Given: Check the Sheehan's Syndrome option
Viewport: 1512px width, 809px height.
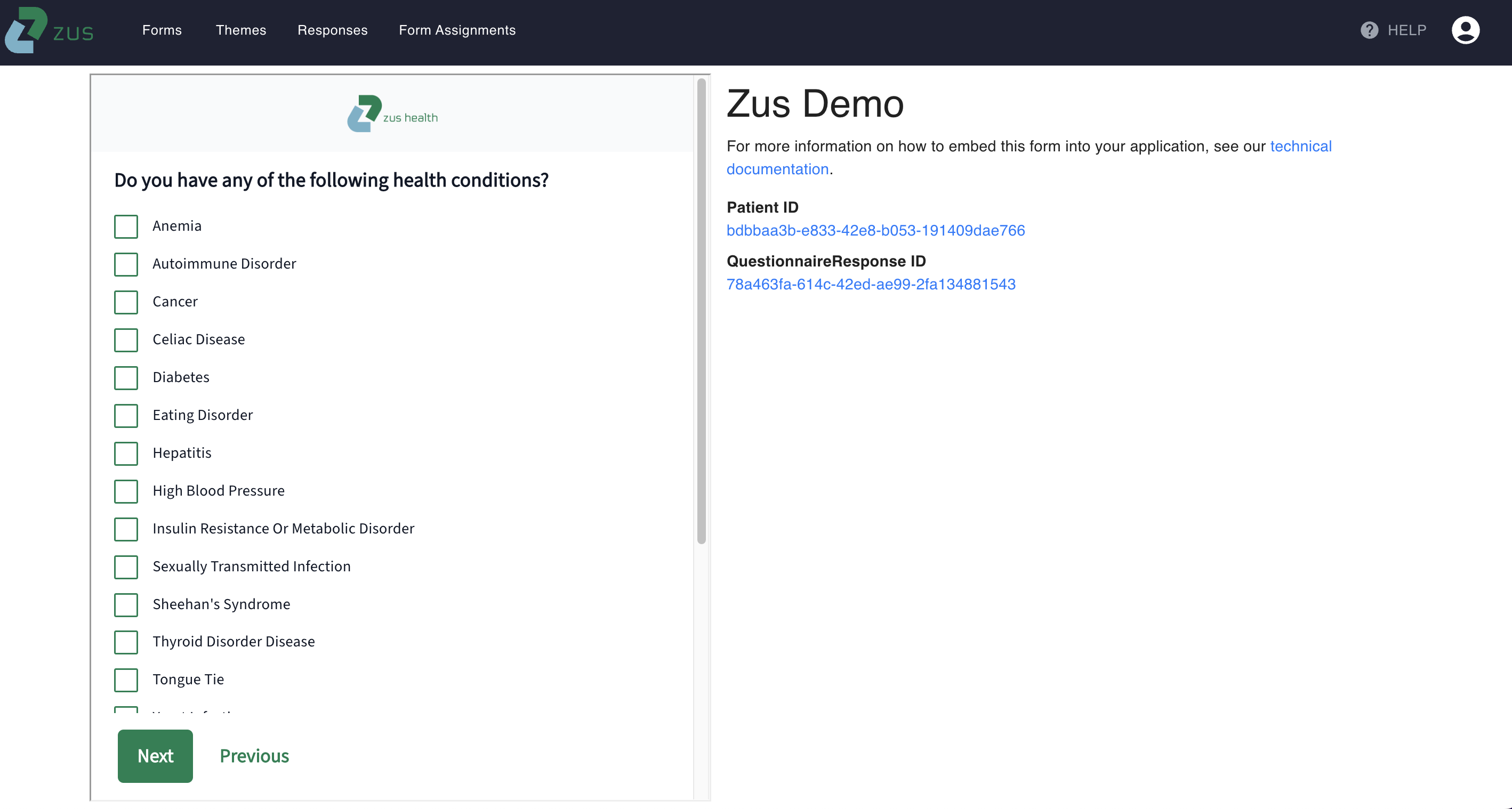Looking at the screenshot, I should [126, 604].
